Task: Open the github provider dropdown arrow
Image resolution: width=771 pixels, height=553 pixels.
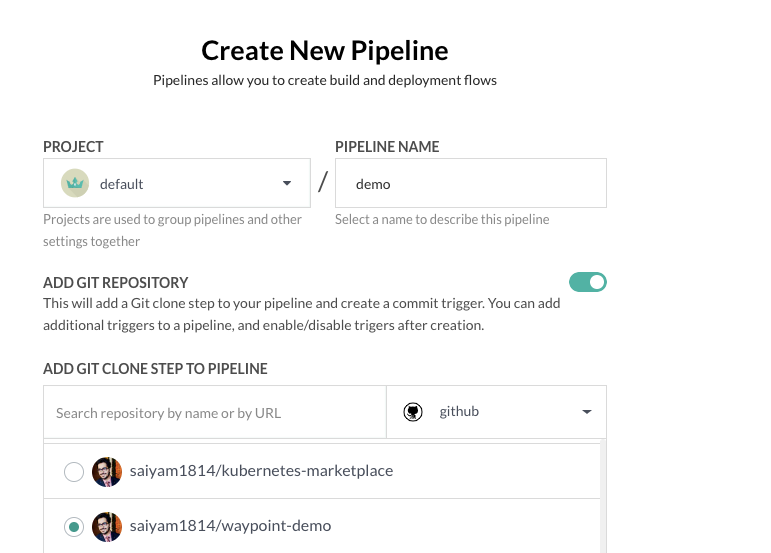Action: click(x=587, y=412)
